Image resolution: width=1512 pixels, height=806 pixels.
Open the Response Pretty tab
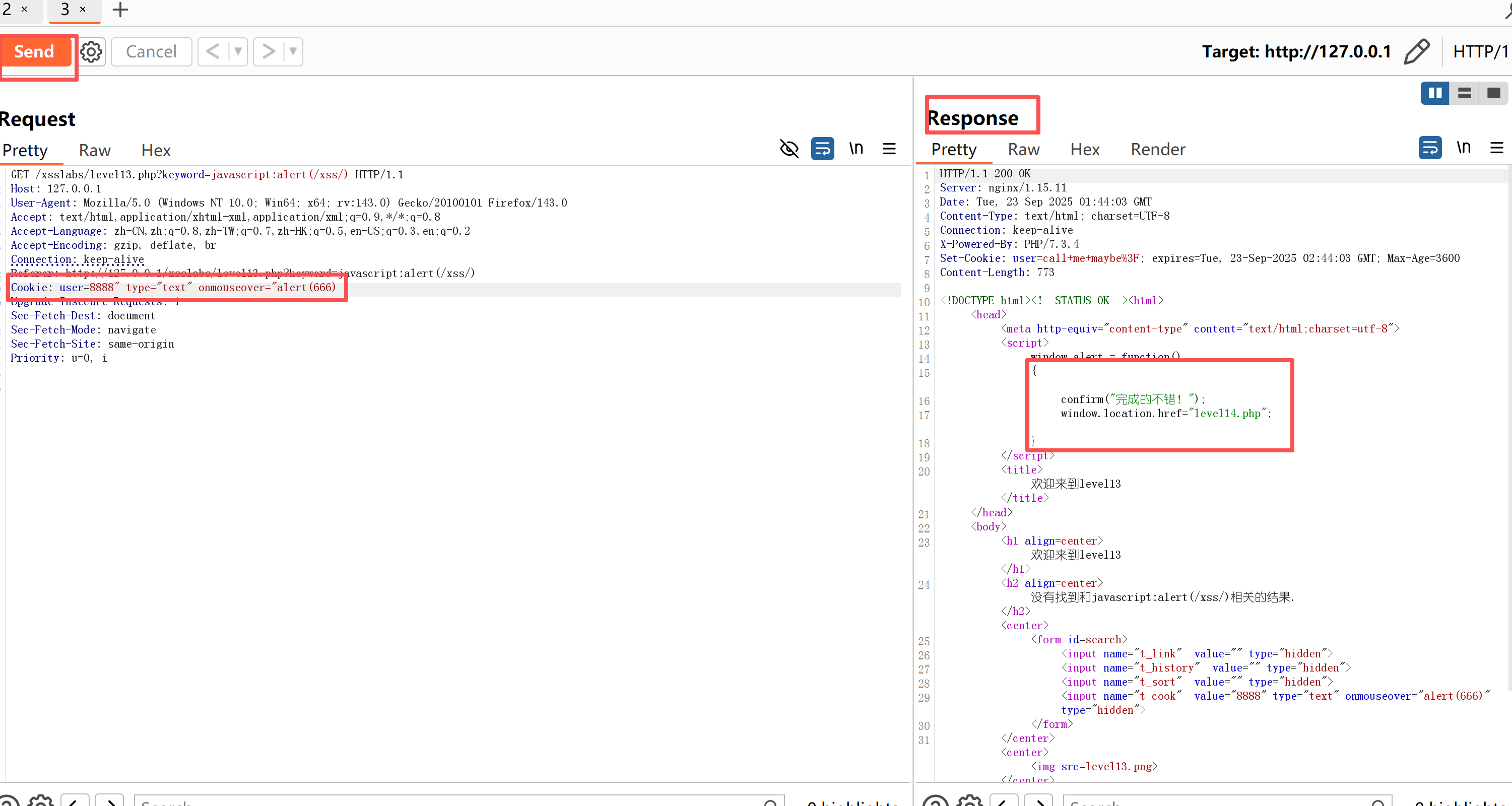[954, 149]
